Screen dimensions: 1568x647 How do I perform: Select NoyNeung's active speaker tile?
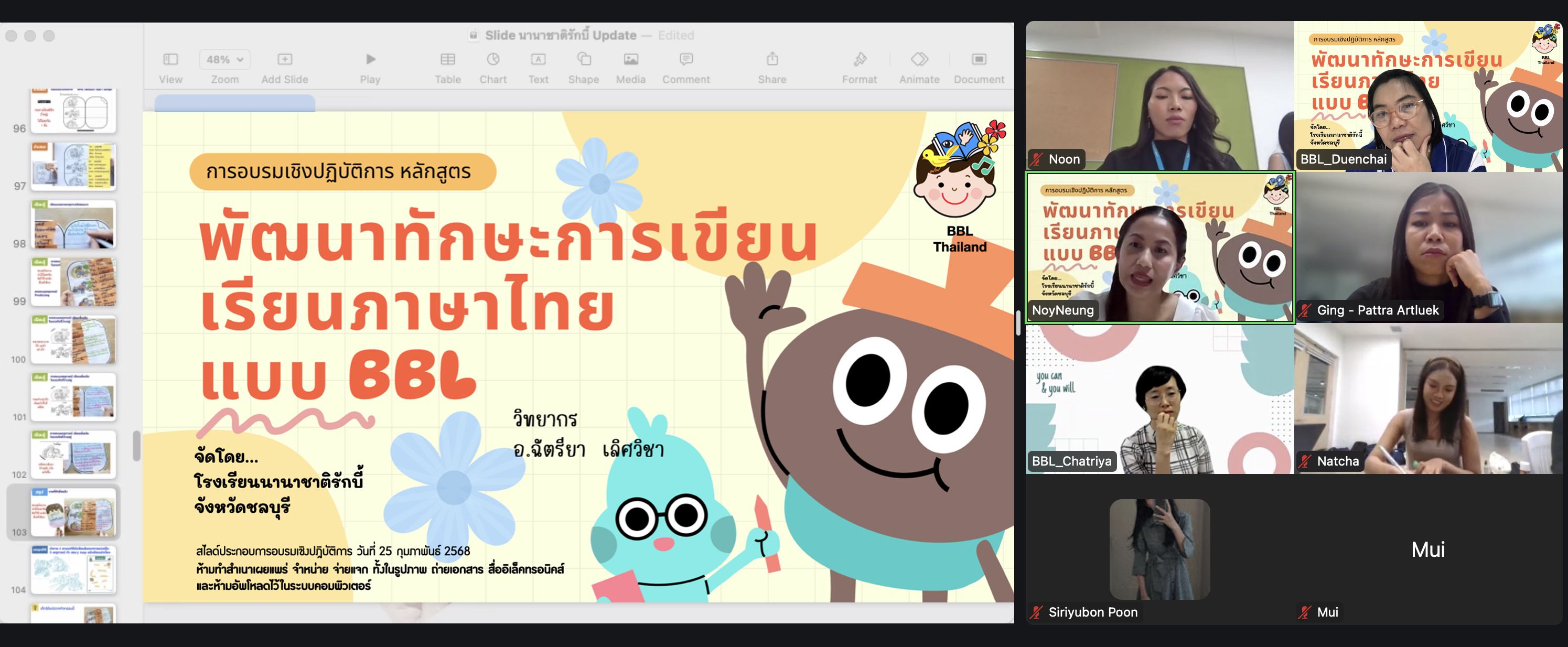coord(1159,247)
